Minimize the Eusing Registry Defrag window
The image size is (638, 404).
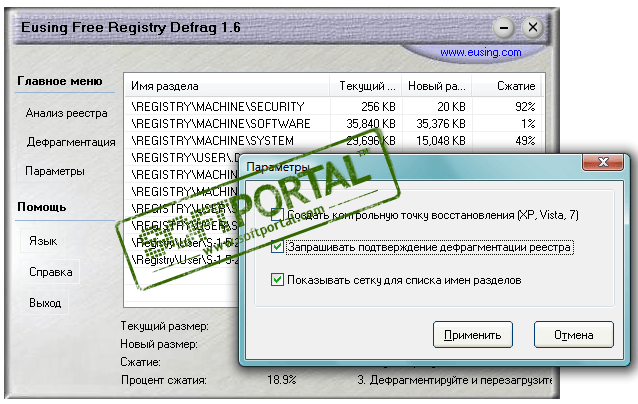504,28
